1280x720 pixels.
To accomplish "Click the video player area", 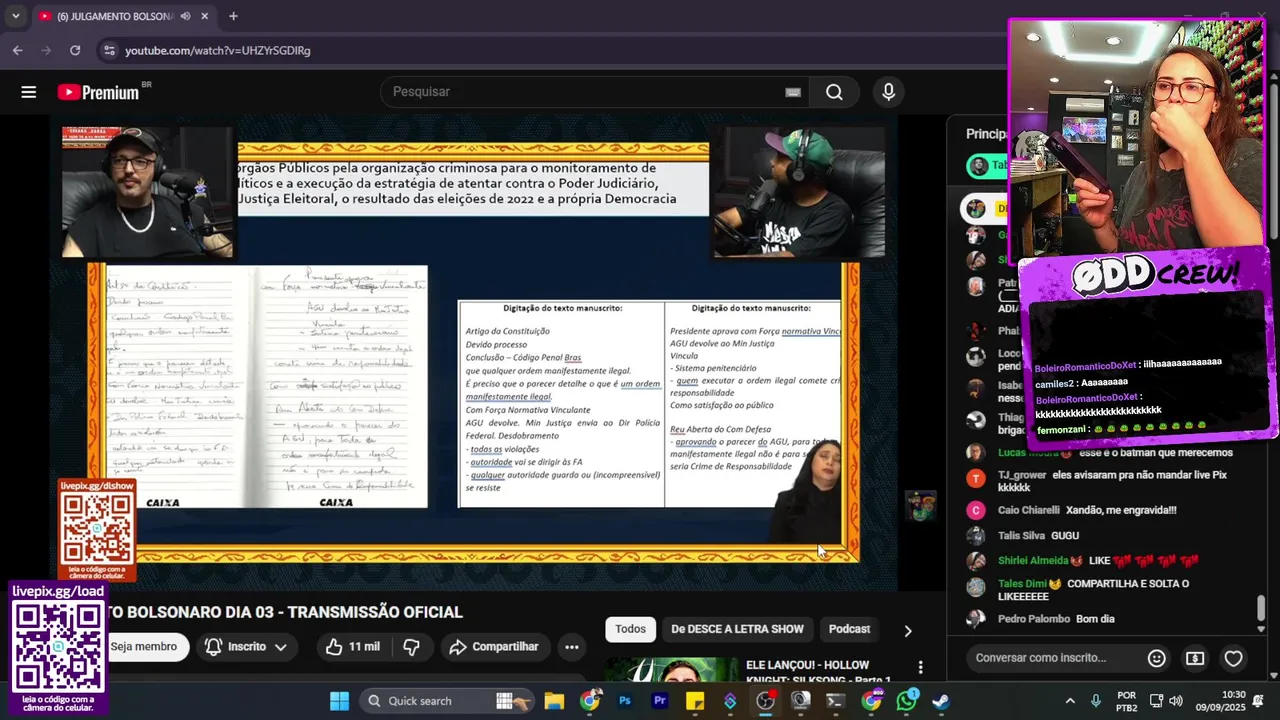I will [x=474, y=352].
